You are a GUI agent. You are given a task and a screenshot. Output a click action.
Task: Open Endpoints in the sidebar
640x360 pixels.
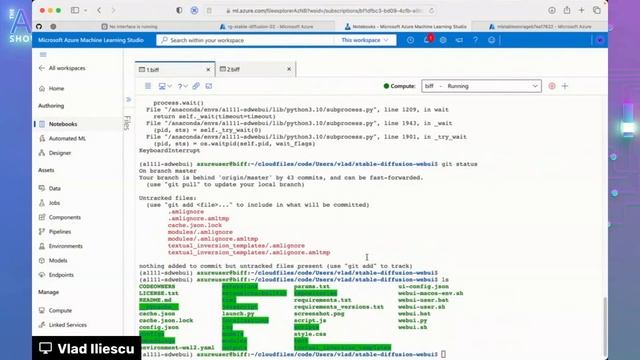[x=61, y=275]
